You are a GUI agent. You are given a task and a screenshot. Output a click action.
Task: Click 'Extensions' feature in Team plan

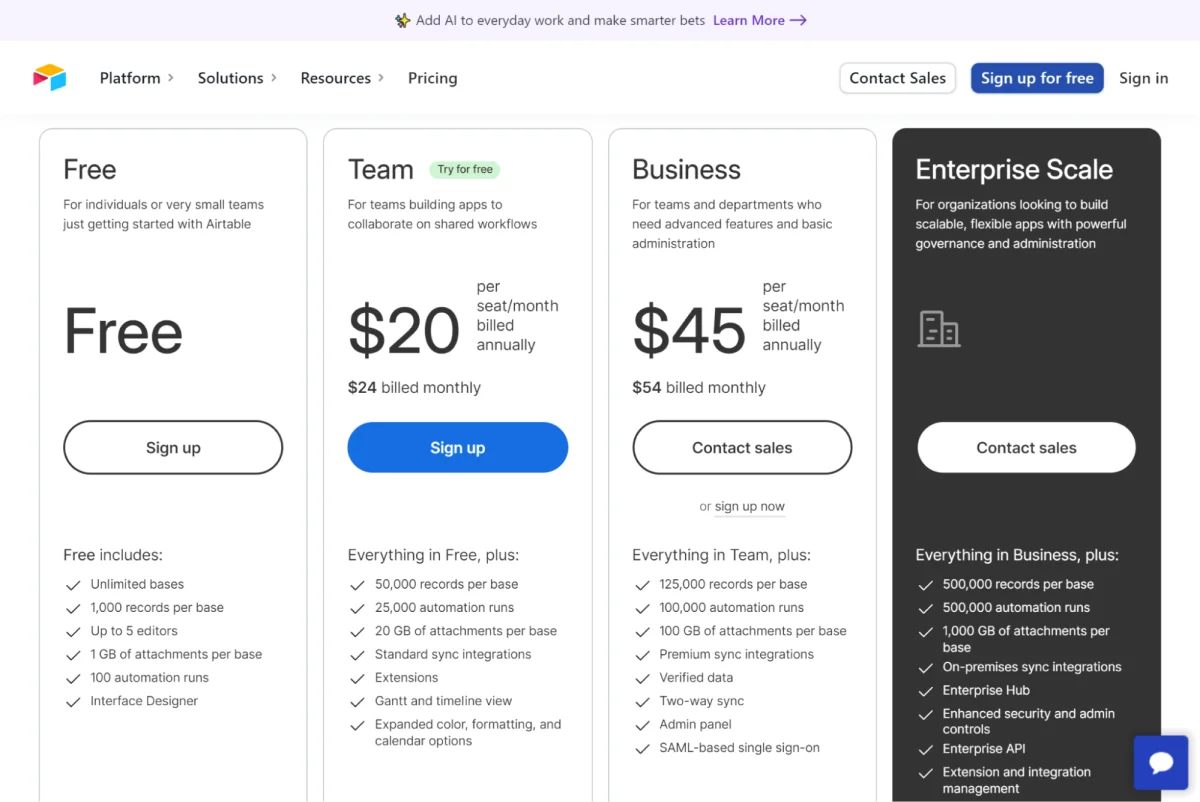[407, 678]
